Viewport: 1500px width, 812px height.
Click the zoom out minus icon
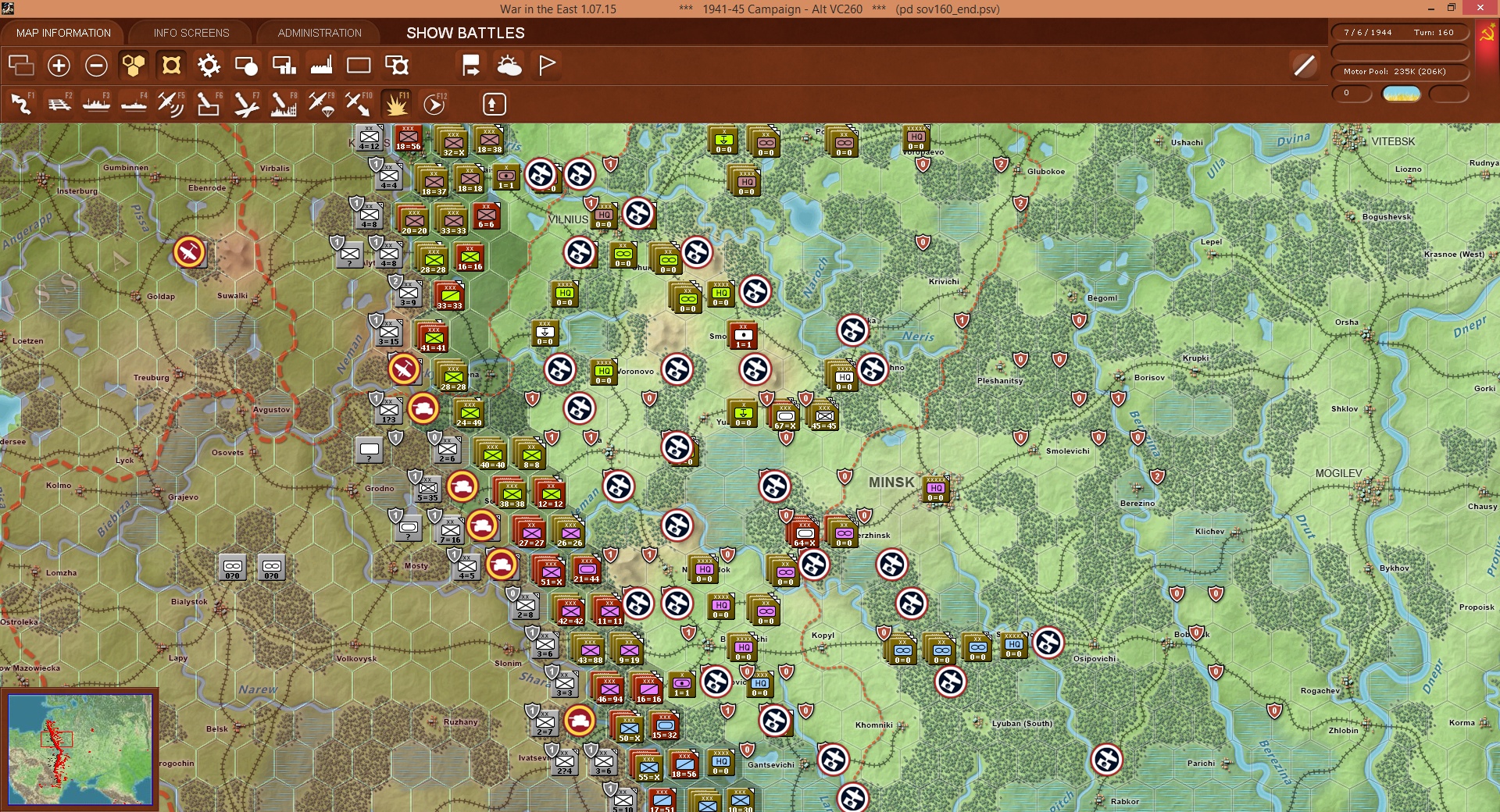click(96, 66)
